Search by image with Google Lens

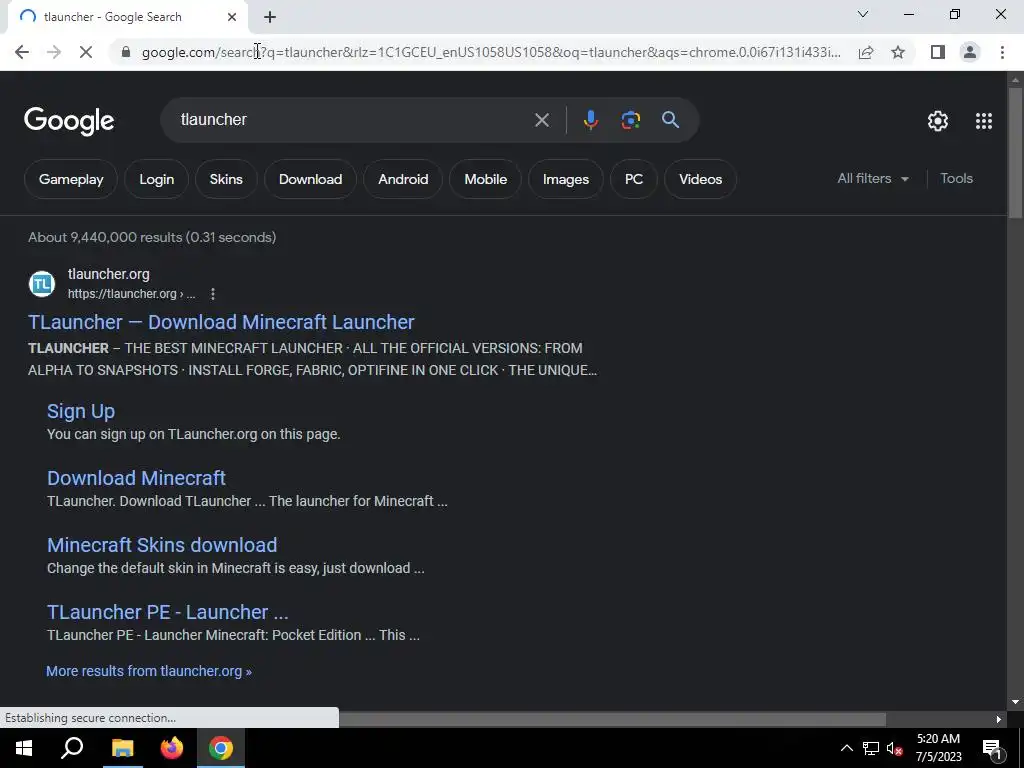(630, 120)
